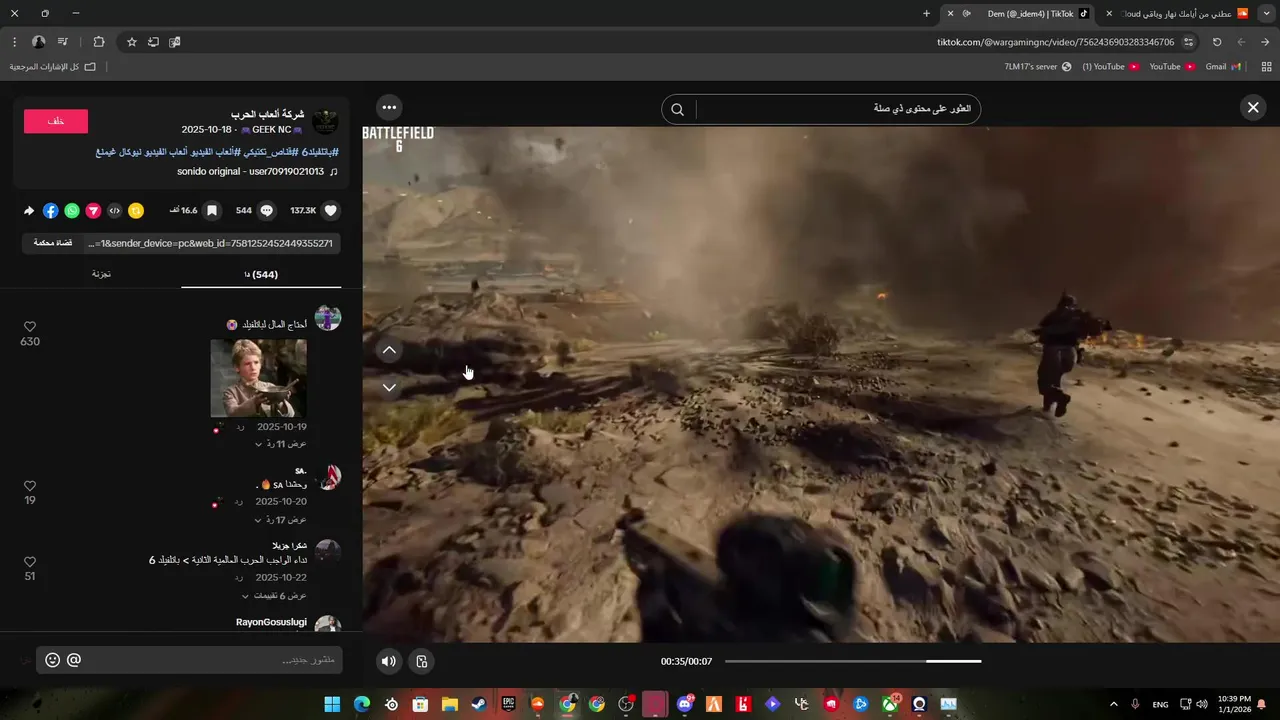Screen dimensions: 1280x720
Task: Click the red follow button
Action: pos(56,121)
